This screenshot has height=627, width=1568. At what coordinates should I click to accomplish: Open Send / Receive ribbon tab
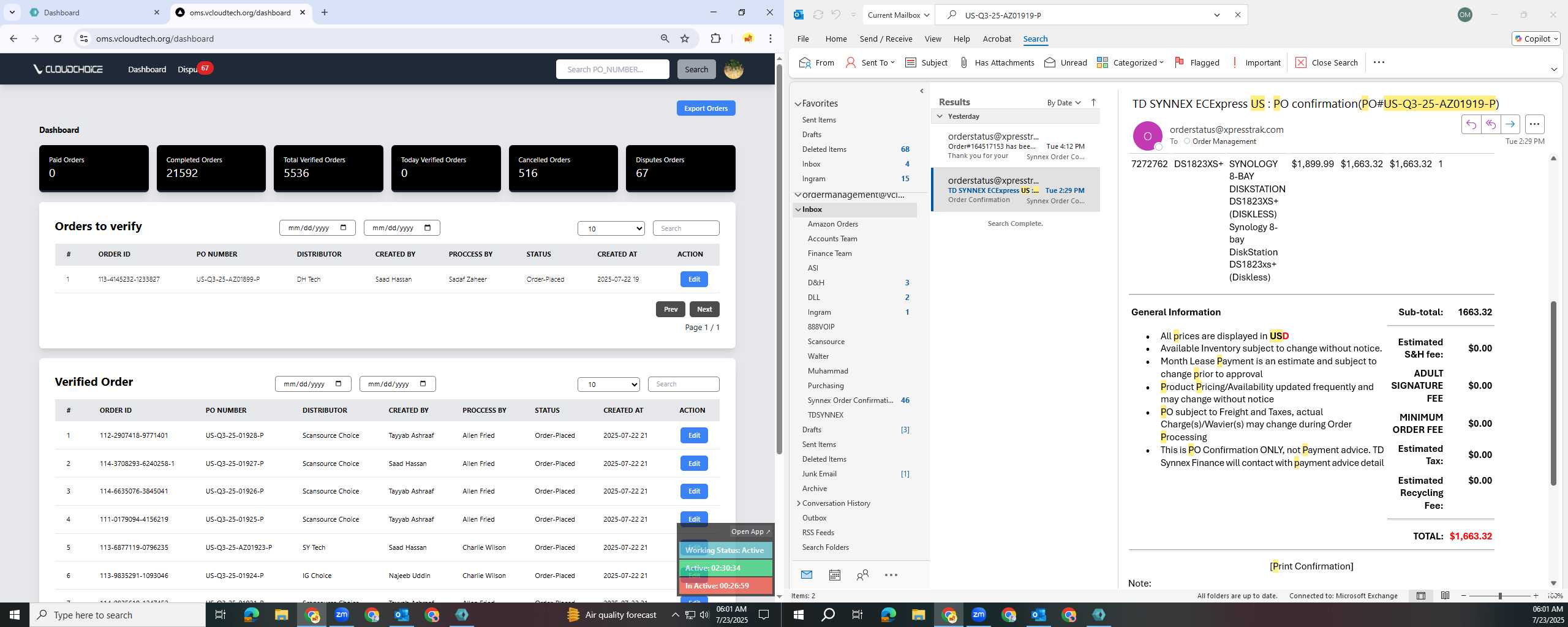886,39
